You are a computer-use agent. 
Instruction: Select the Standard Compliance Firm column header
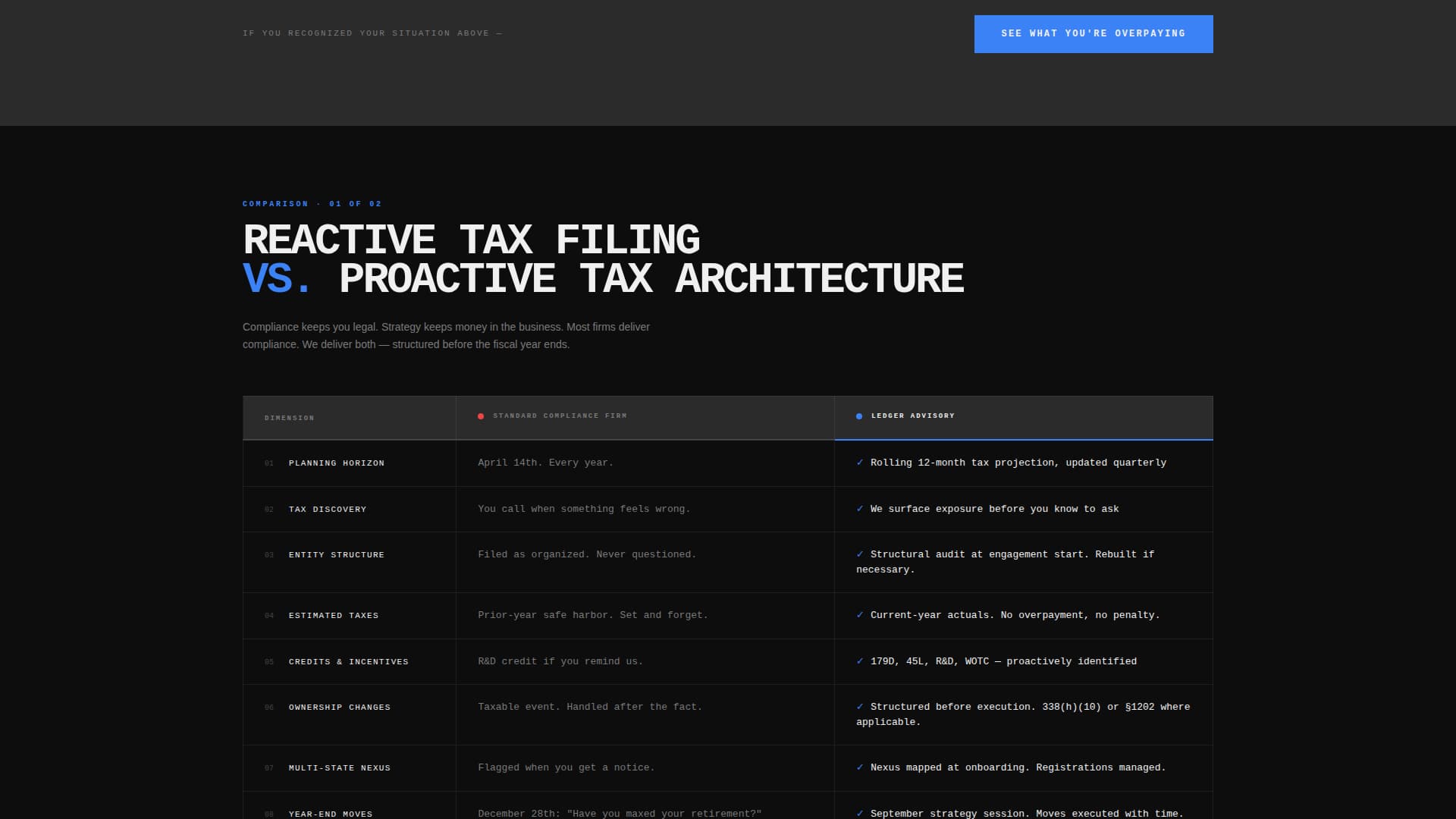[x=645, y=418]
